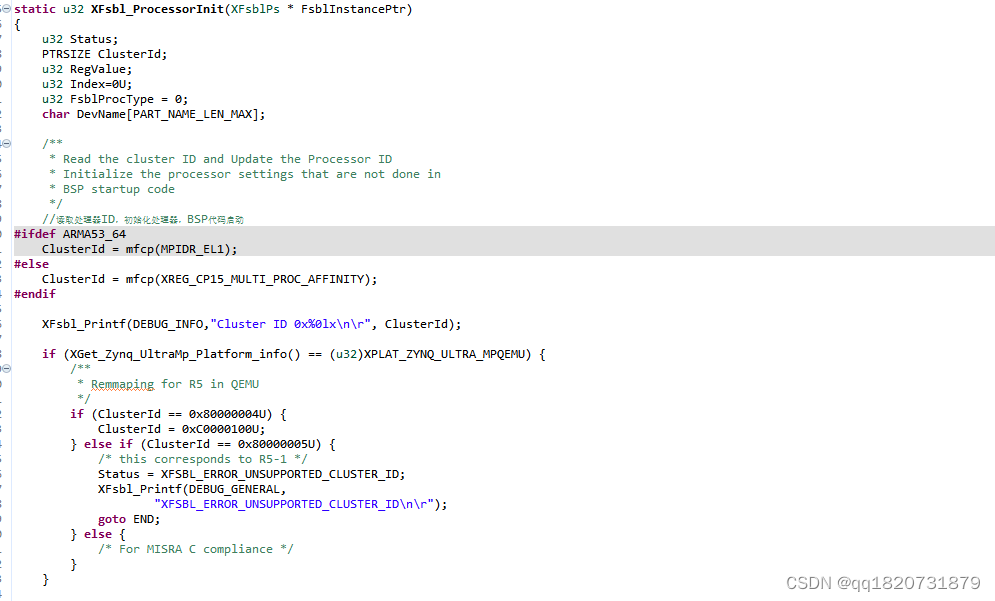Screen dimensions: 995x601
Task: Click the 'char' keyword before DevName
Action: click(x=56, y=114)
